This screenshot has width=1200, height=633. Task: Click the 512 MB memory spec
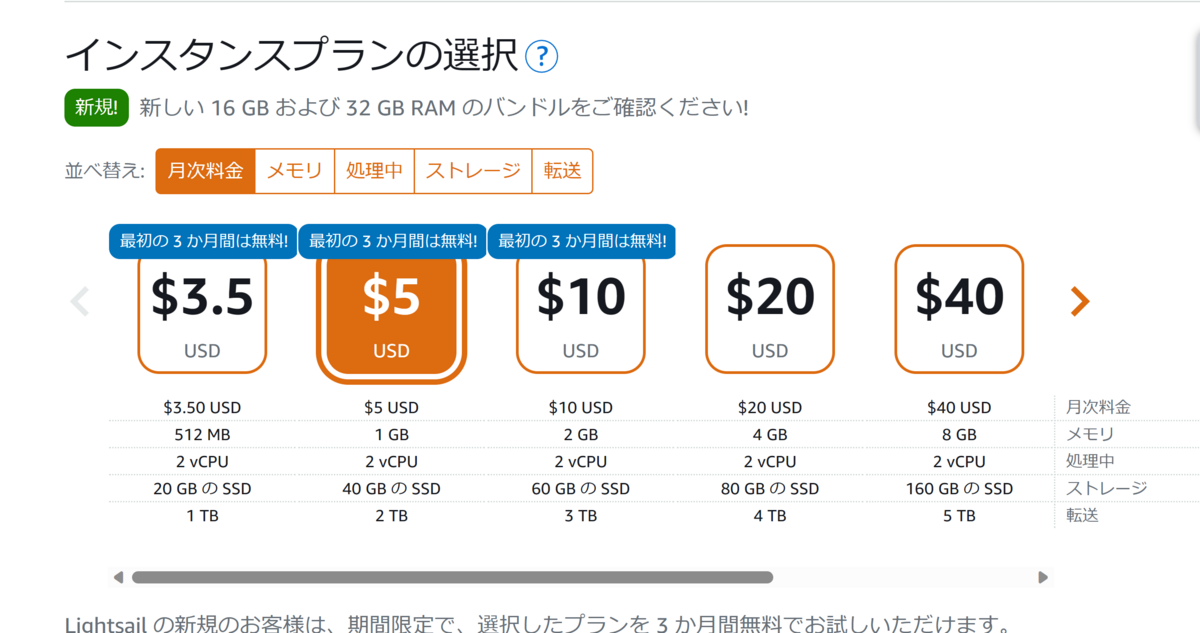pyautogui.click(x=202, y=435)
